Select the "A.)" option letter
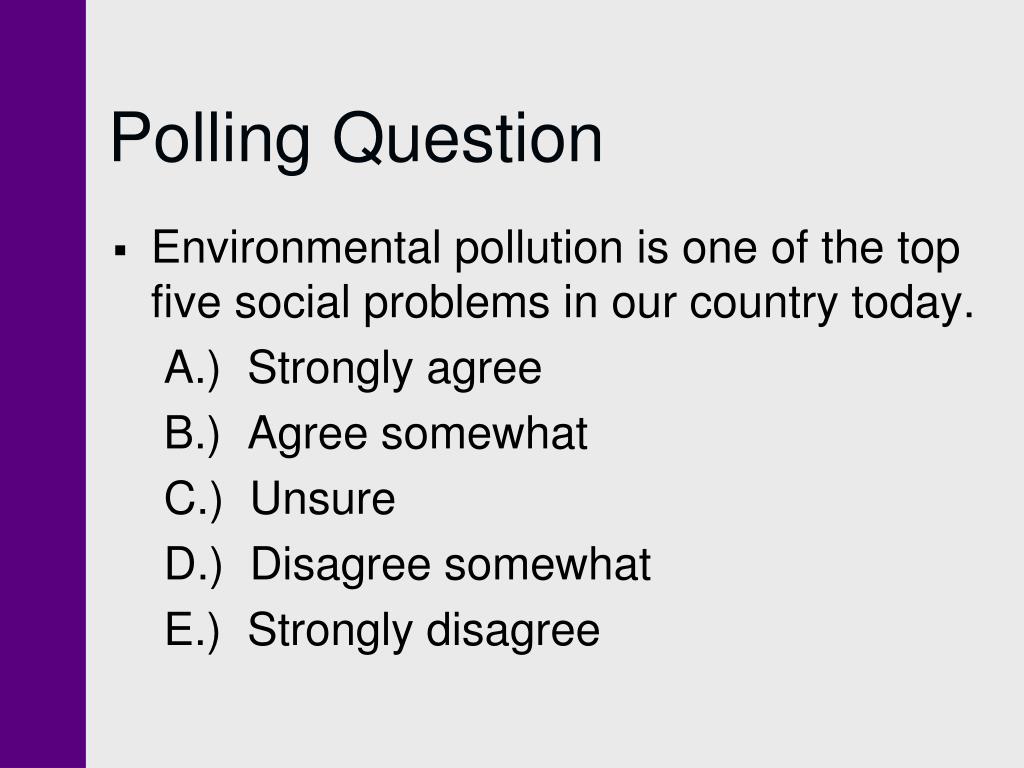This screenshot has height=768, width=1024. click(x=193, y=370)
